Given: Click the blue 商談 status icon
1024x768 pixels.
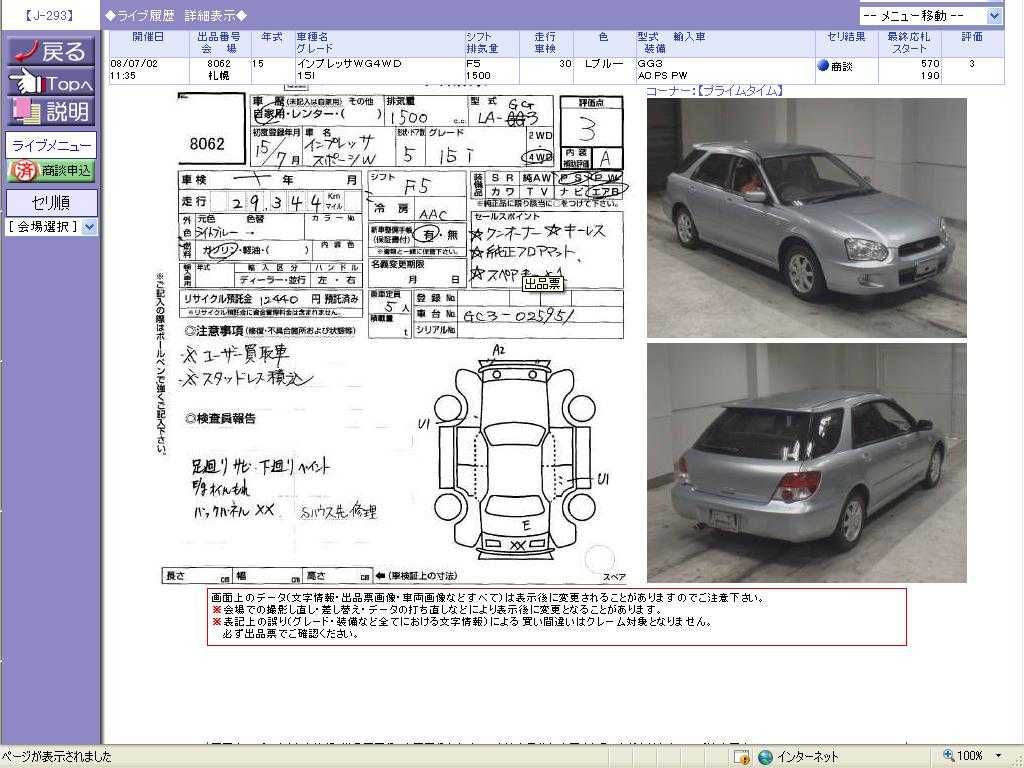Looking at the screenshot, I should [x=823, y=65].
